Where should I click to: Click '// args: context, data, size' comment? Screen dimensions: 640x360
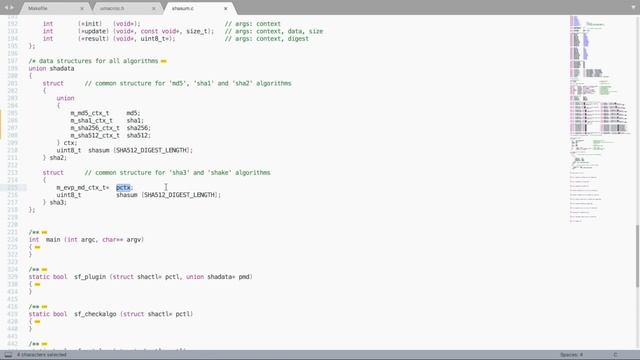274,31
